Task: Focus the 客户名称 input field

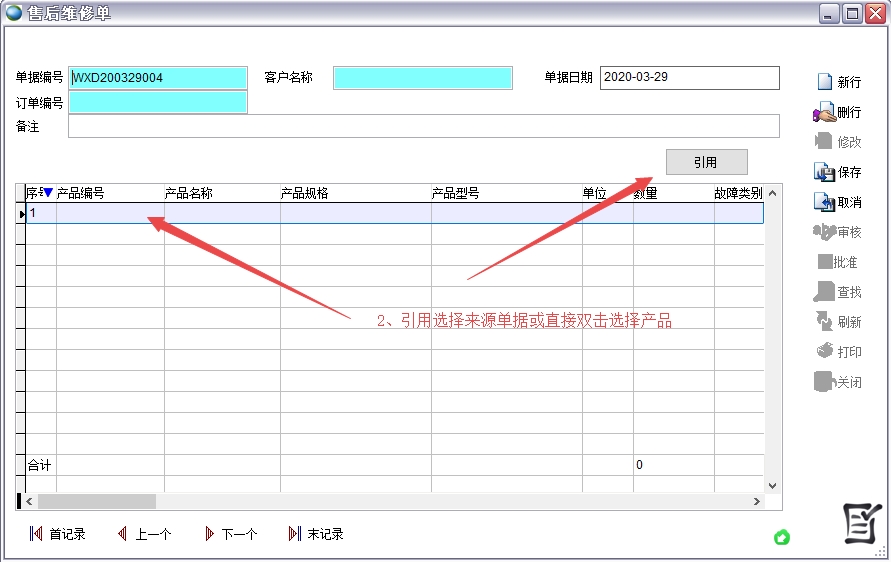Action: coord(422,78)
